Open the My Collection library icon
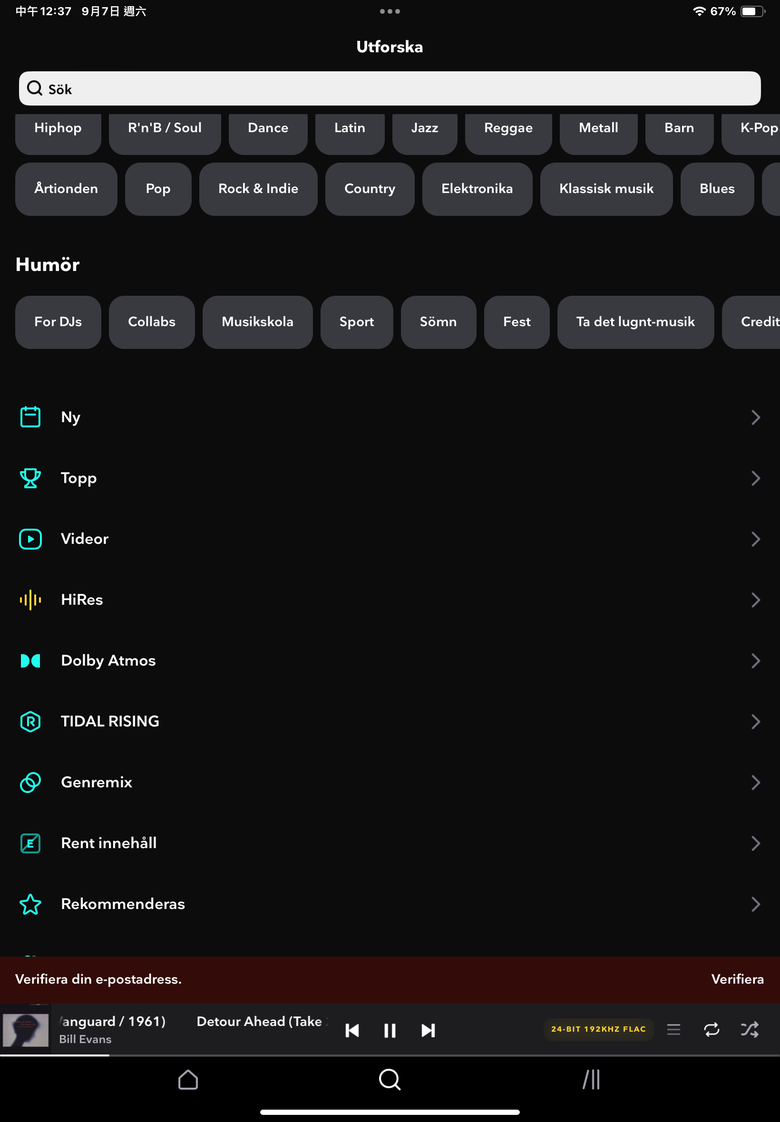This screenshot has height=1122, width=780. coord(591,1079)
